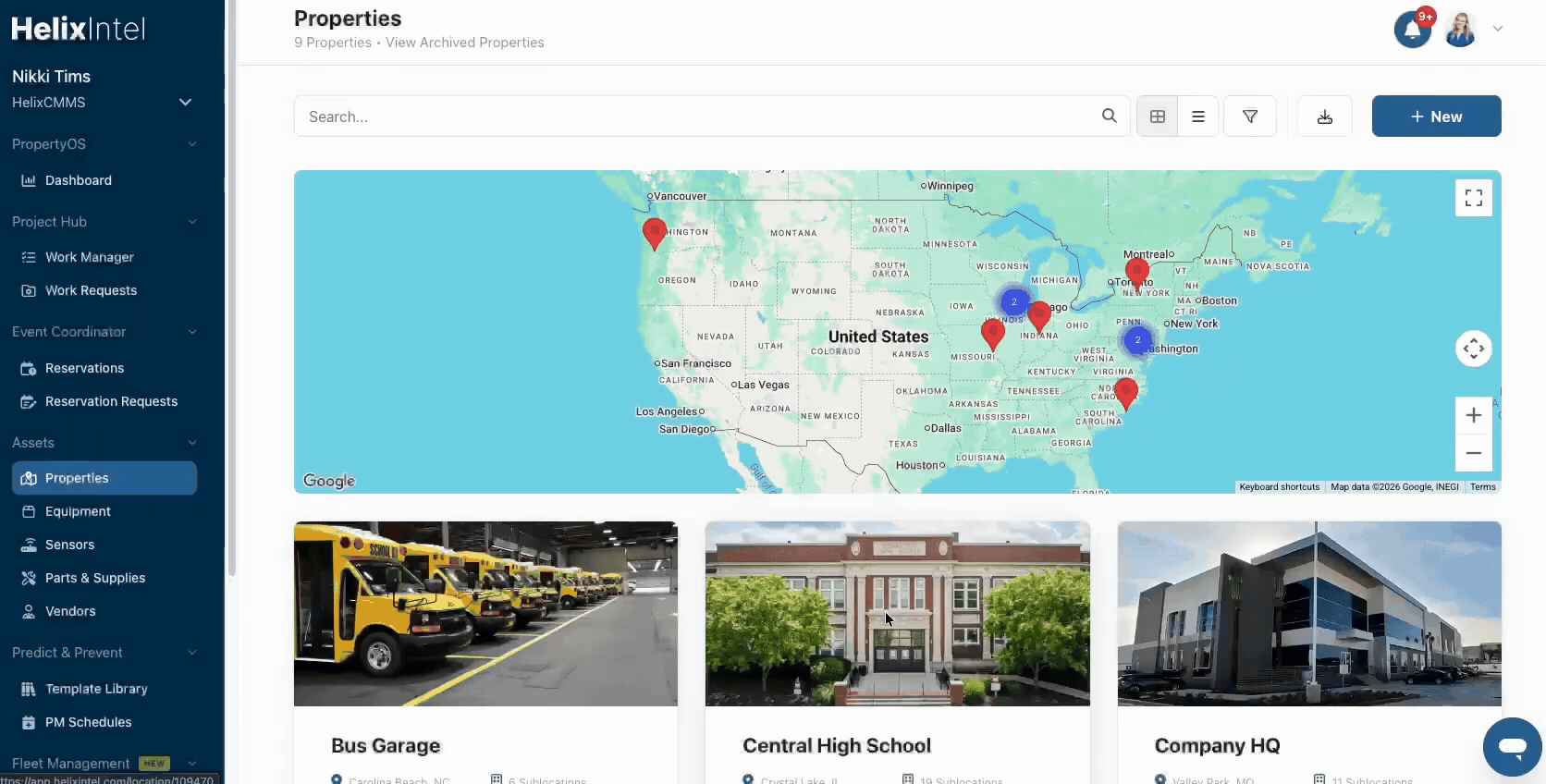Toggle fullscreen map view
This screenshot has width=1546, height=784.
tap(1474, 198)
